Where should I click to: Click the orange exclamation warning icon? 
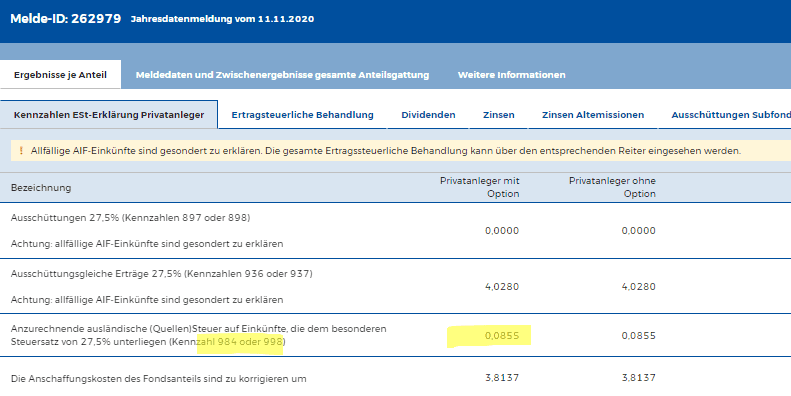(x=21, y=151)
